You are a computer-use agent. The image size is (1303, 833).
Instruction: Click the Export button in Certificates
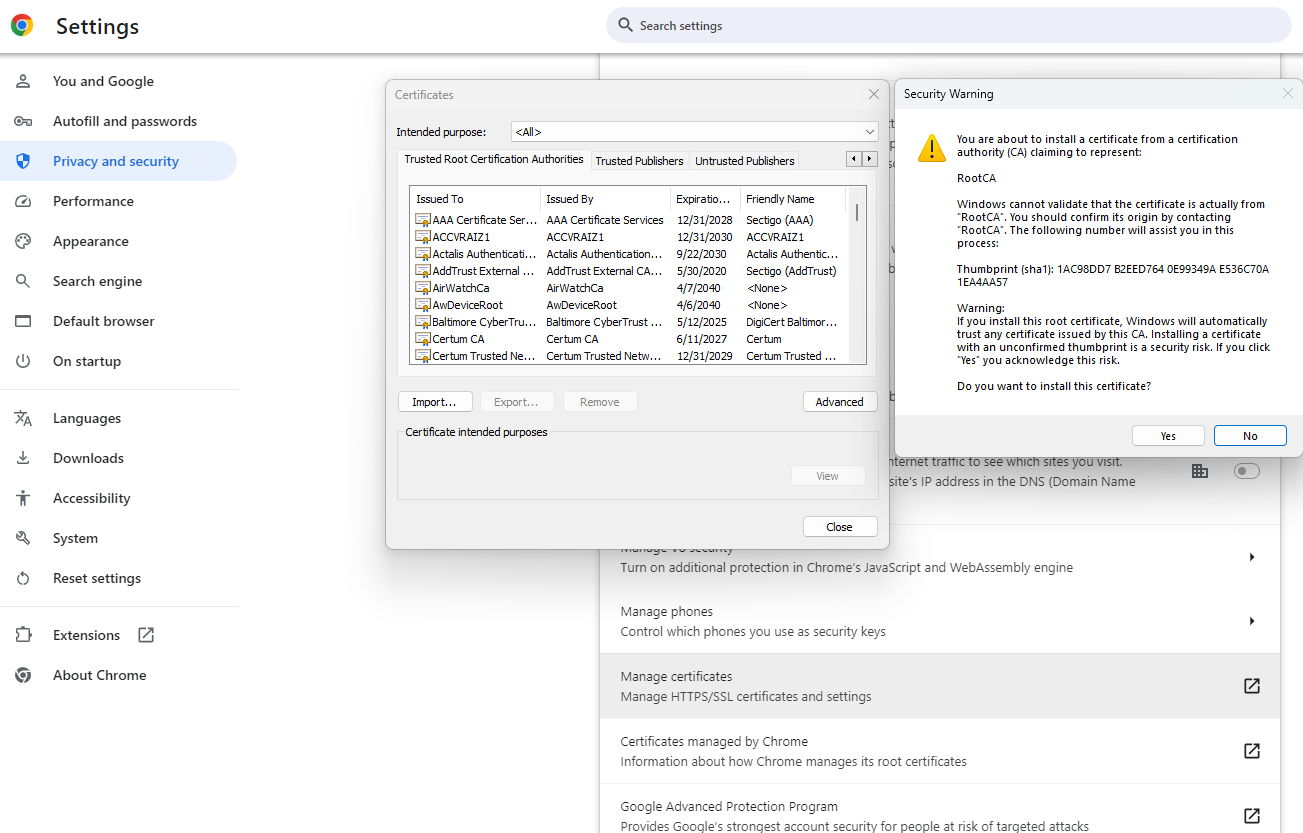[x=517, y=402]
